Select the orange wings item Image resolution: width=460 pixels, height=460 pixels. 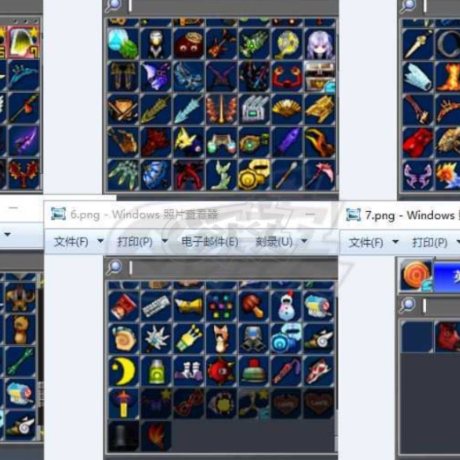click(x=221, y=109)
